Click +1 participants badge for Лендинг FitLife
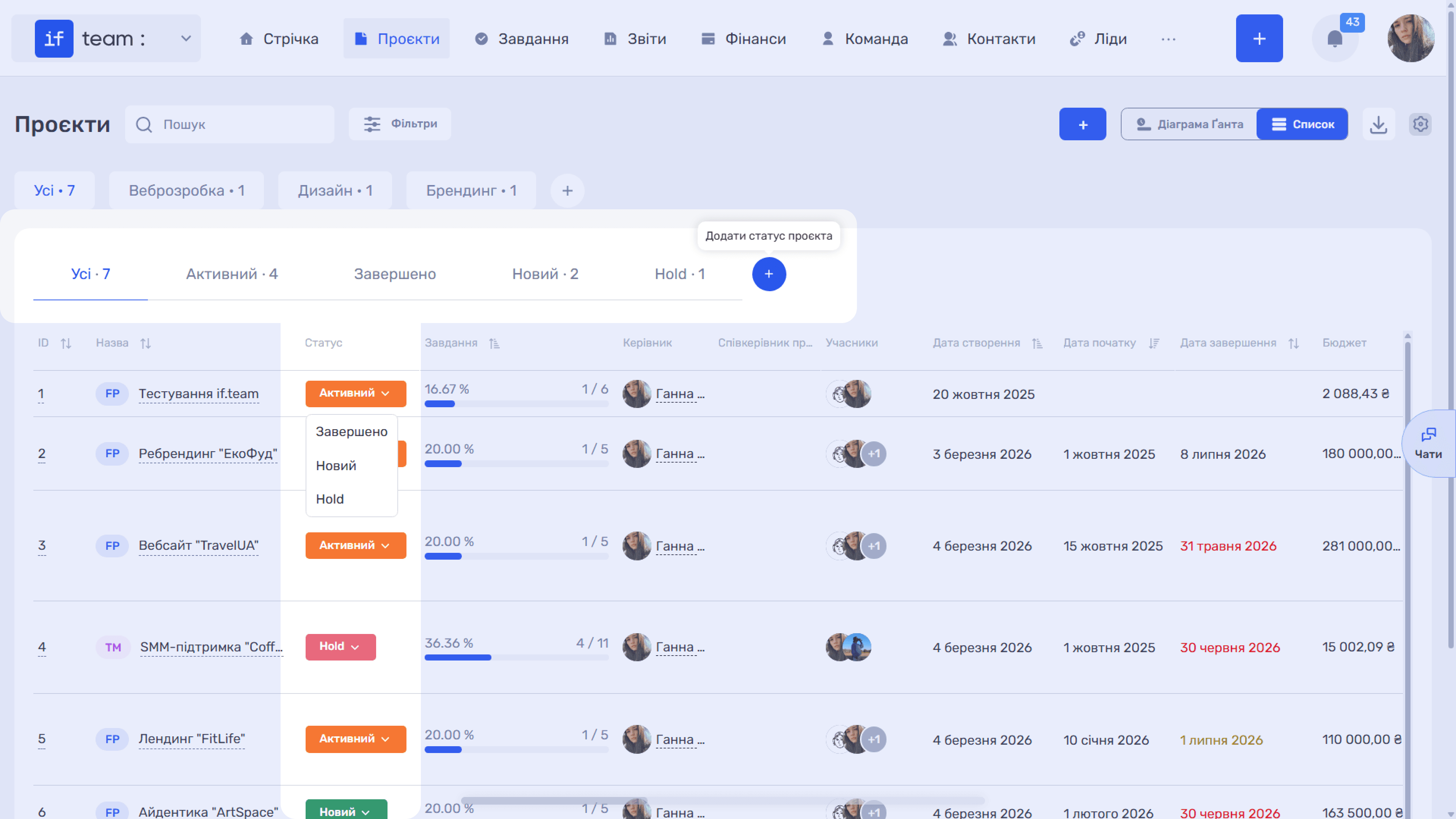The height and width of the screenshot is (819, 1456). [x=874, y=739]
